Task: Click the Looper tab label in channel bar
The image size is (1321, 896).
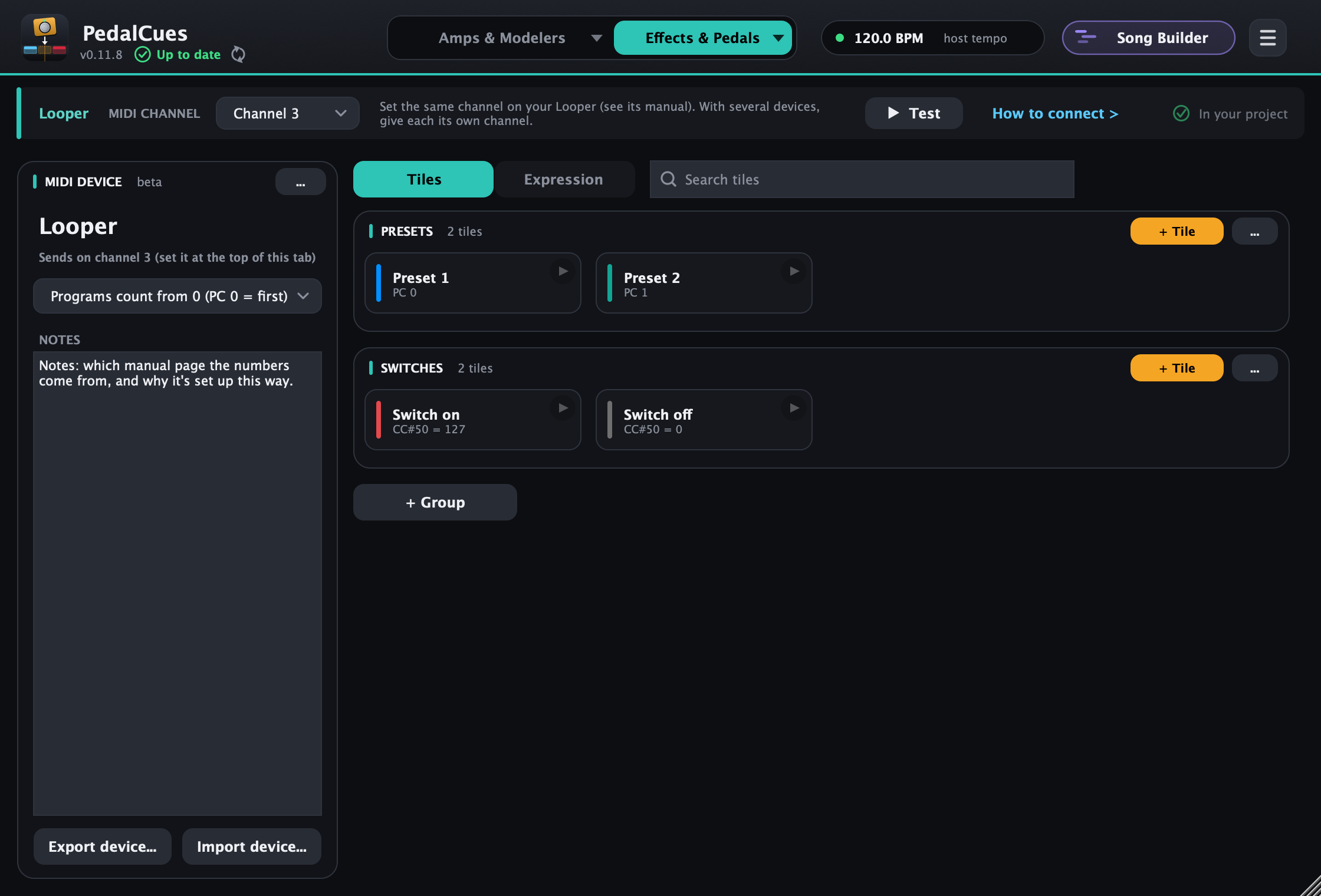Action: point(64,113)
